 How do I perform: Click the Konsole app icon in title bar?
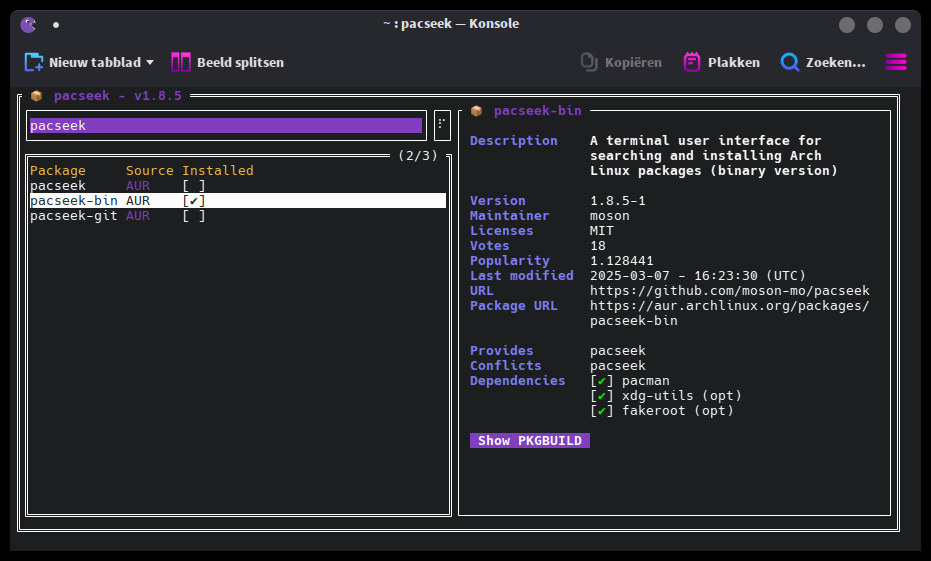coord(28,24)
